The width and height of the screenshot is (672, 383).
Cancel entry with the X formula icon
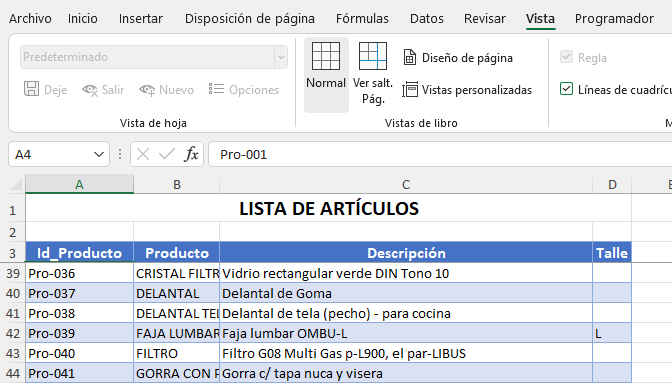[x=143, y=154]
